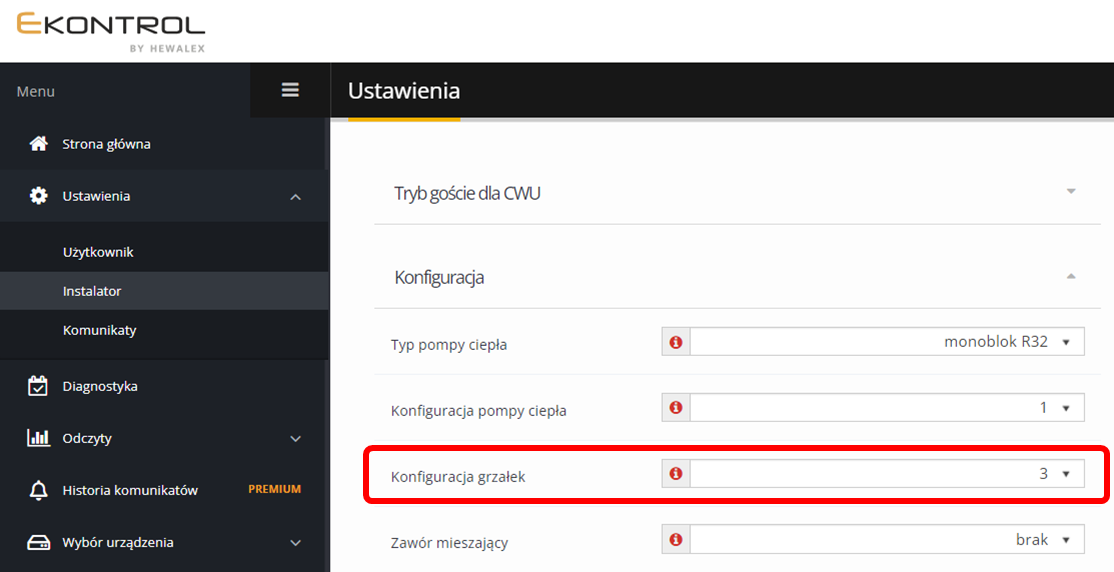Open the Typ pompy ciepła dropdown

coord(886,342)
